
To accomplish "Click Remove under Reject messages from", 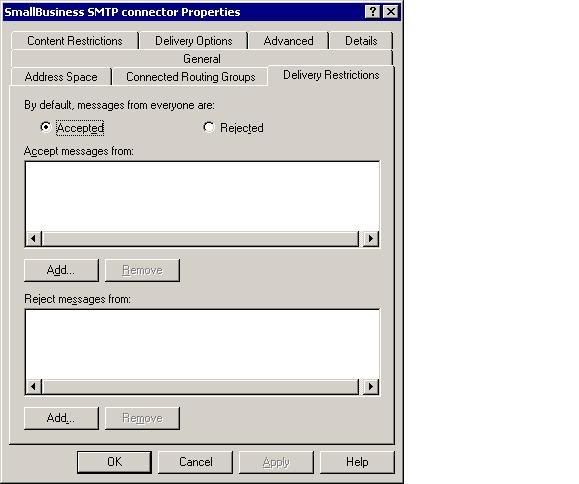I will [143, 418].
